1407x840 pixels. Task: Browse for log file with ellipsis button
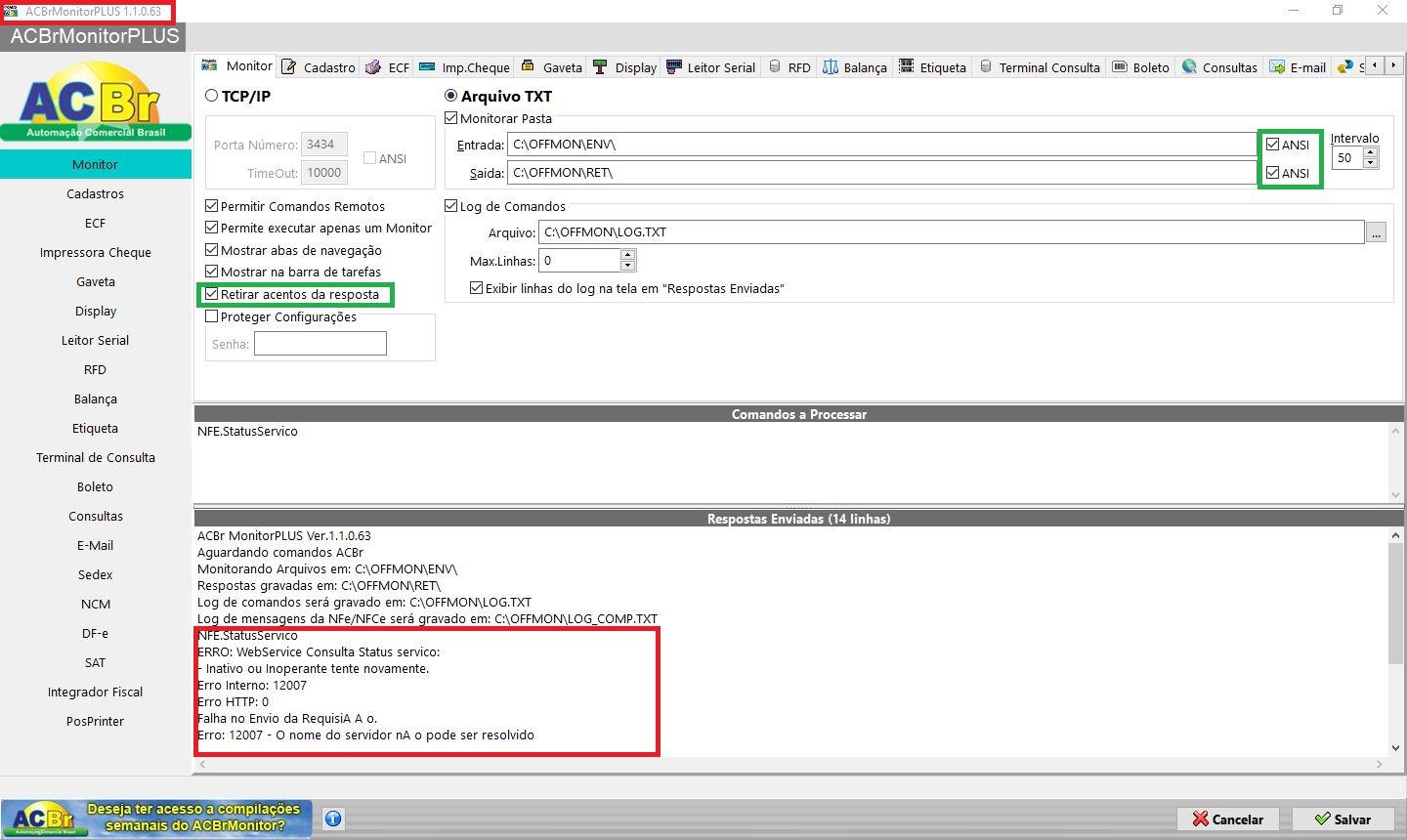pyautogui.click(x=1376, y=232)
